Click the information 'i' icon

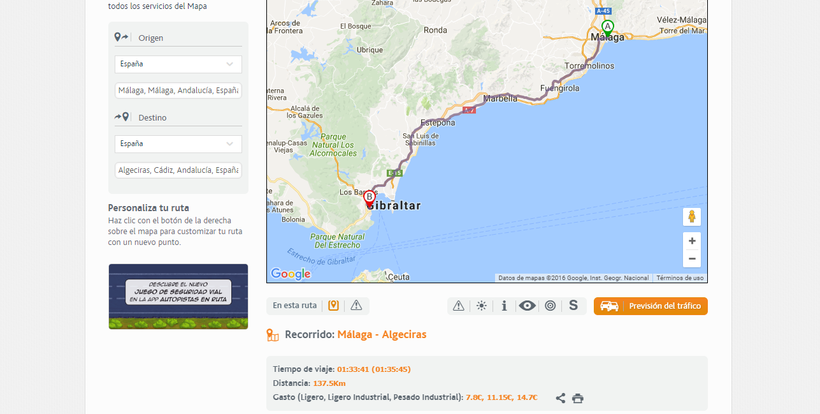(504, 306)
